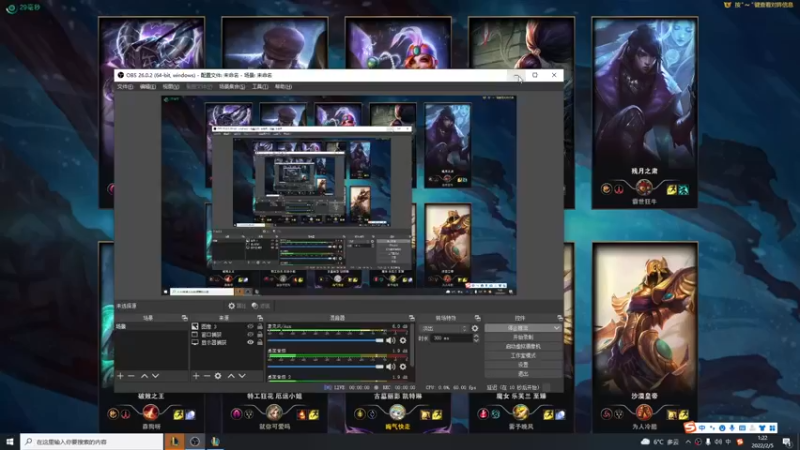Move scene up with the Scenes panel up arrow
The height and width of the screenshot is (450, 800).
point(144,376)
